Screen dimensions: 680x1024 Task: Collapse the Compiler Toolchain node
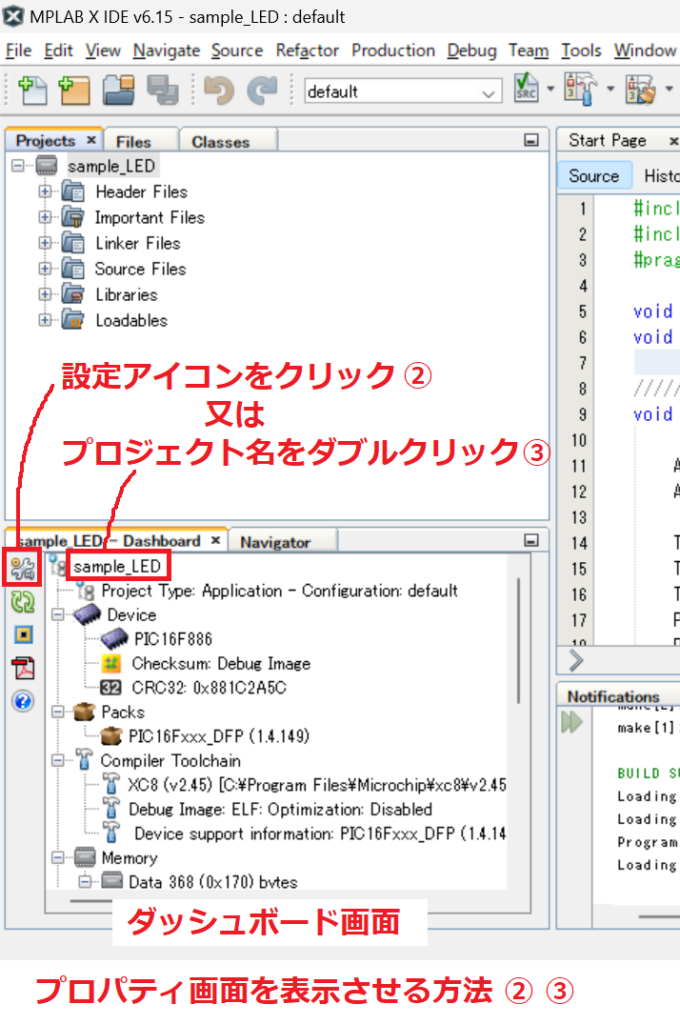(58, 760)
